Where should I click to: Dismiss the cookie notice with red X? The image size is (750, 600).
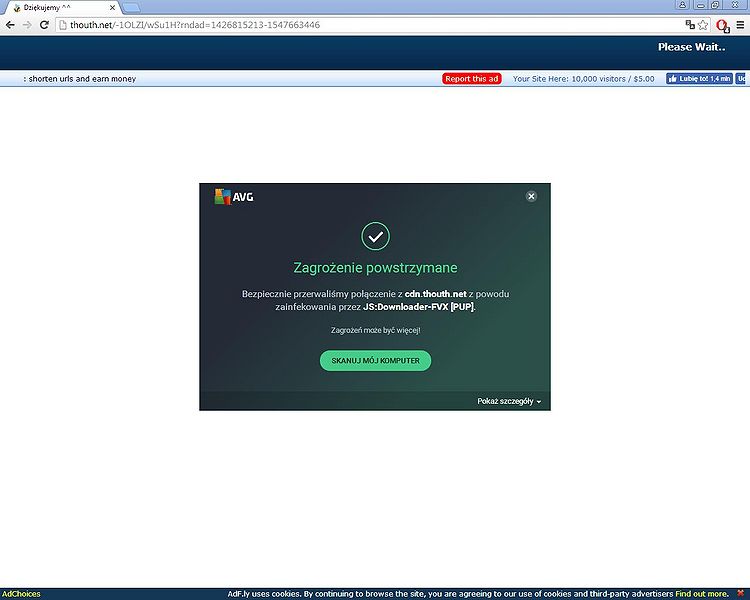click(x=740, y=594)
